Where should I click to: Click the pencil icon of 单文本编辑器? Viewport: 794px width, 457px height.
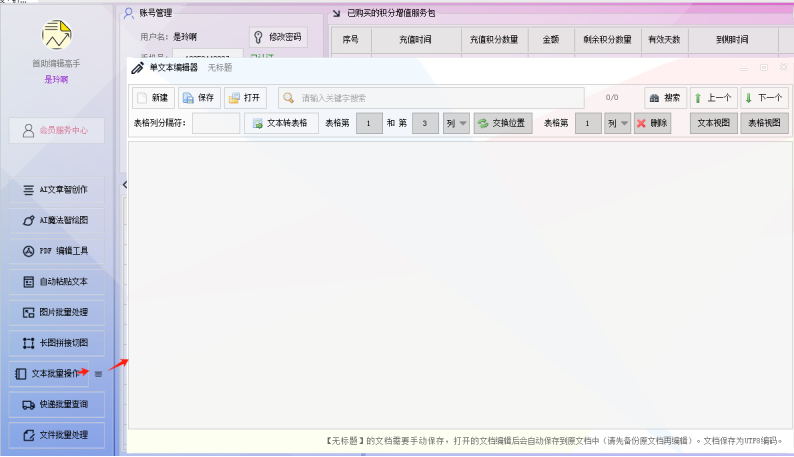137,68
